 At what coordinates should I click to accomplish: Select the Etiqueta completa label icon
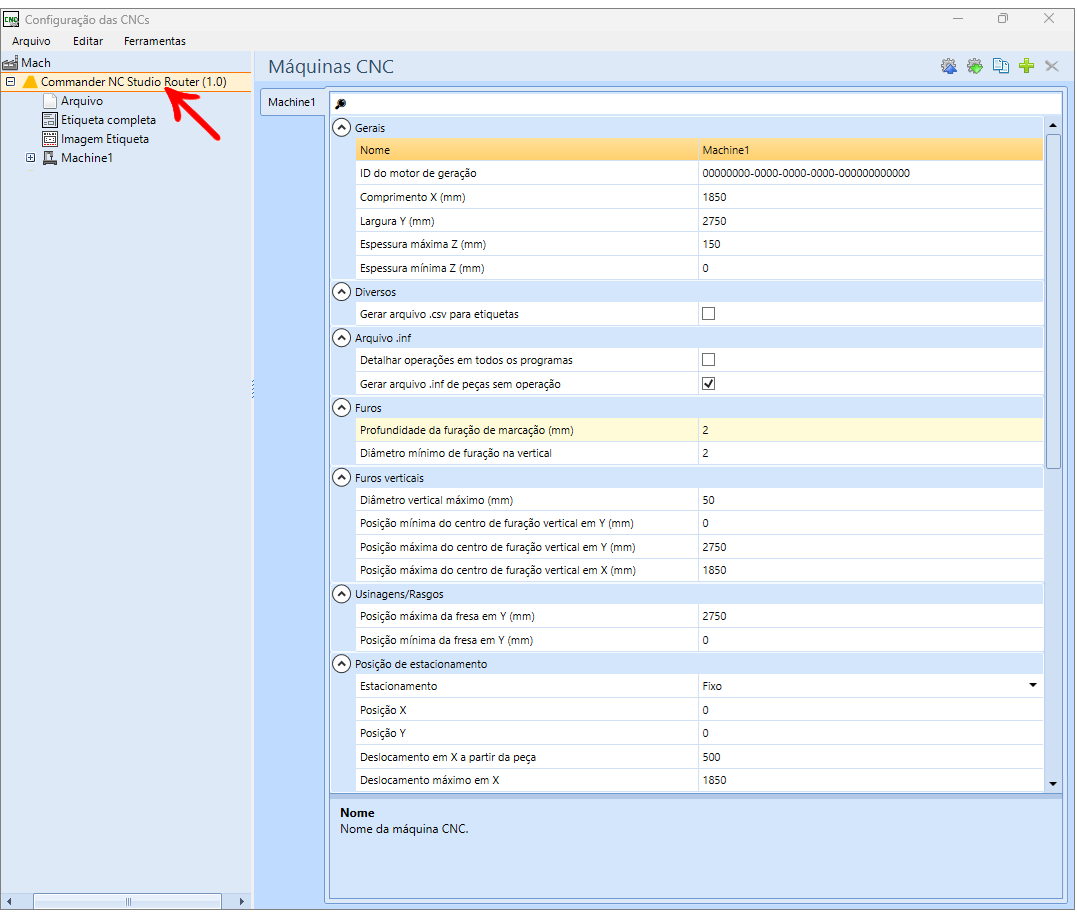click(50, 120)
